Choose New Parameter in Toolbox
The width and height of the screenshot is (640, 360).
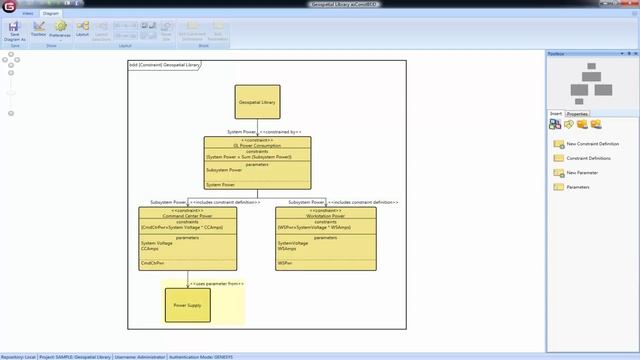point(576,173)
